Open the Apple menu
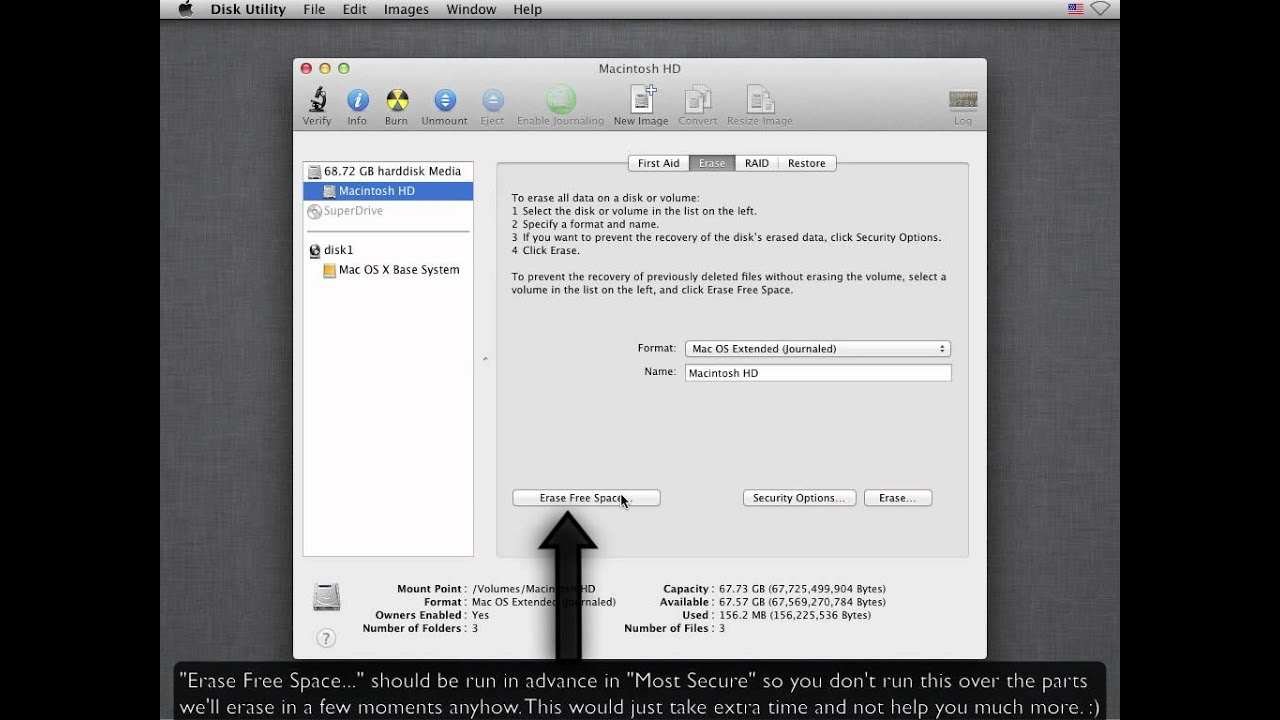Image resolution: width=1280 pixels, height=720 pixels. 185,9
